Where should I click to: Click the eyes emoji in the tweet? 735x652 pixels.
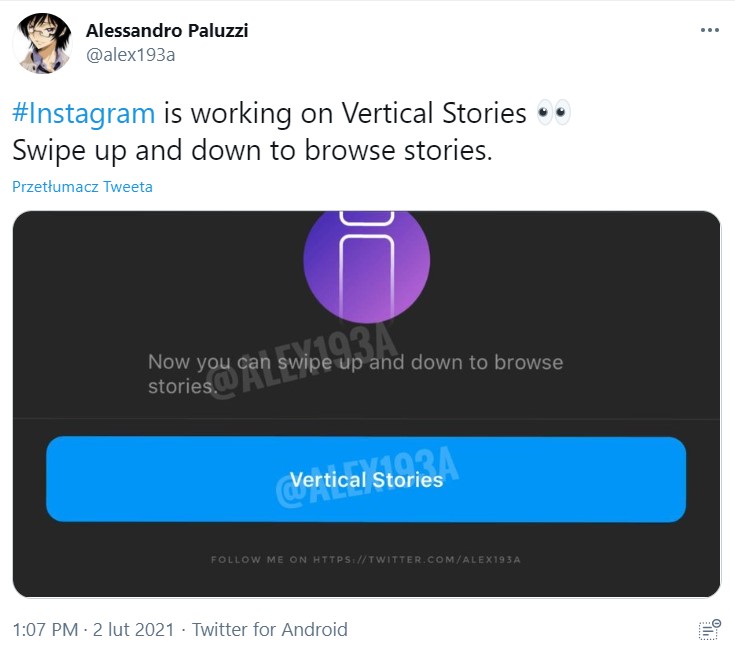pos(553,113)
